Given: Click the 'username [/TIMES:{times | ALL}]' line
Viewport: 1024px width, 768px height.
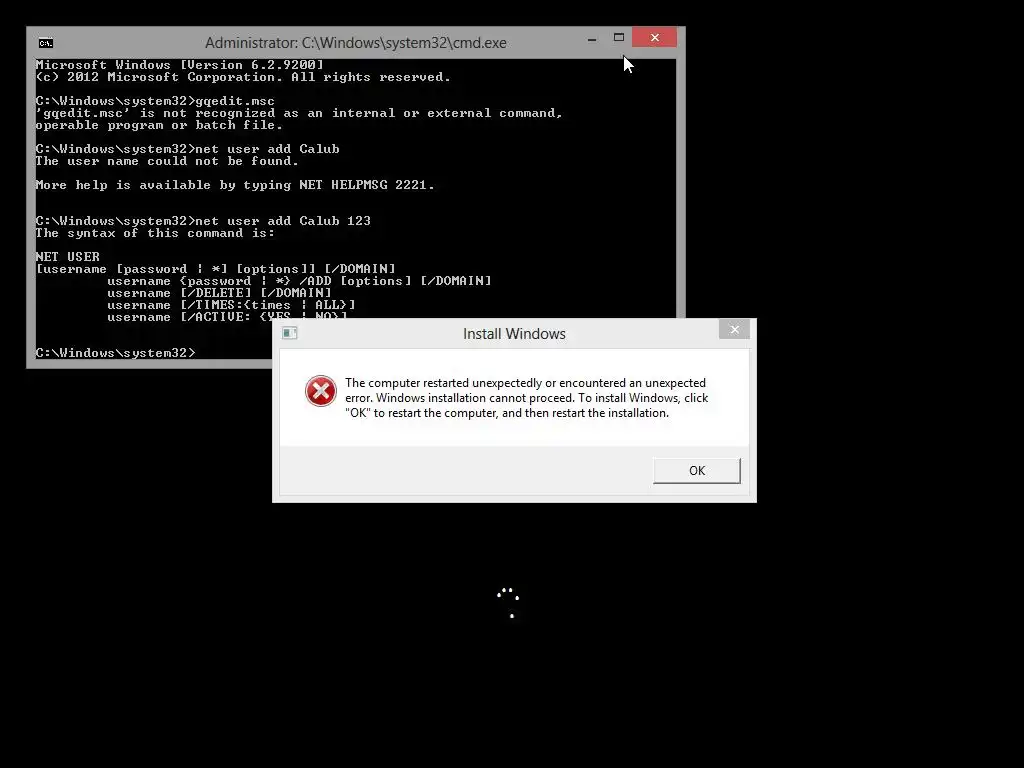Looking at the screenshot, I should [x=231, y=305].
